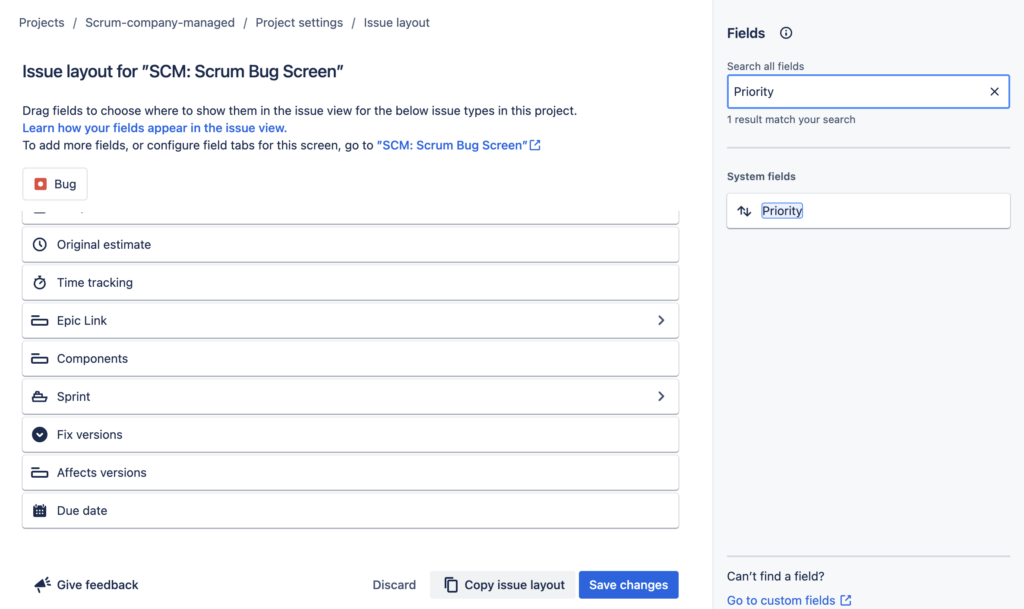Clear the Priority search with the X icon
The width and height of the screenshot is (1024, 609).
994,91
